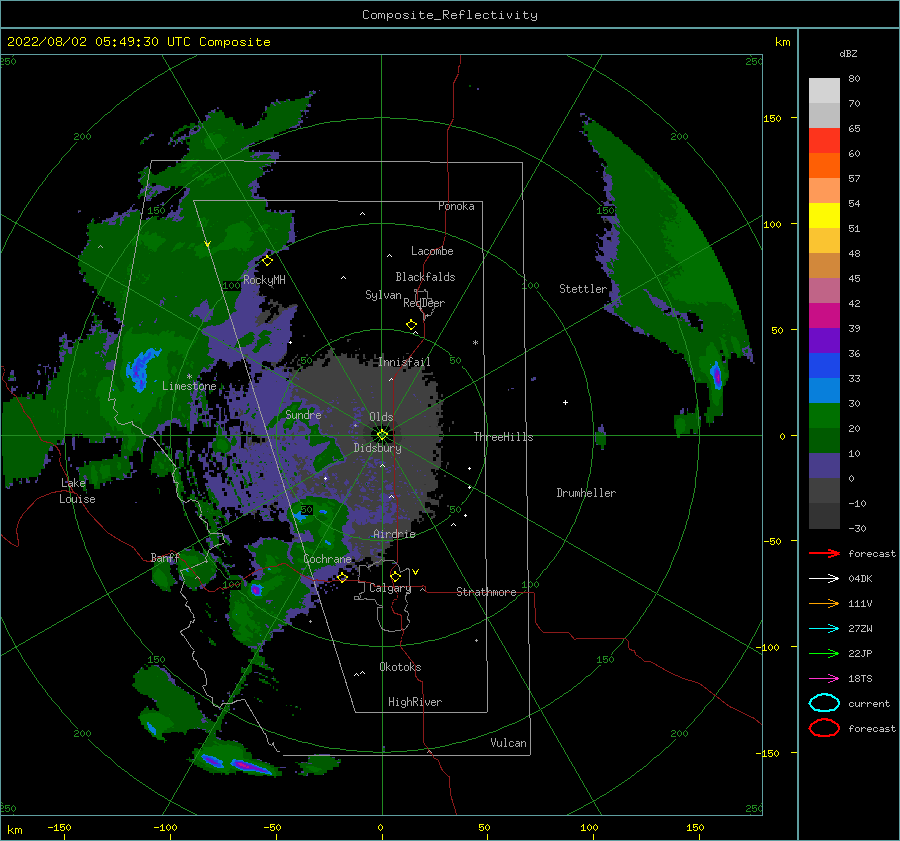Click the magenta storm cell at east edge
The image size is (900, 841).
click(716, 375)
